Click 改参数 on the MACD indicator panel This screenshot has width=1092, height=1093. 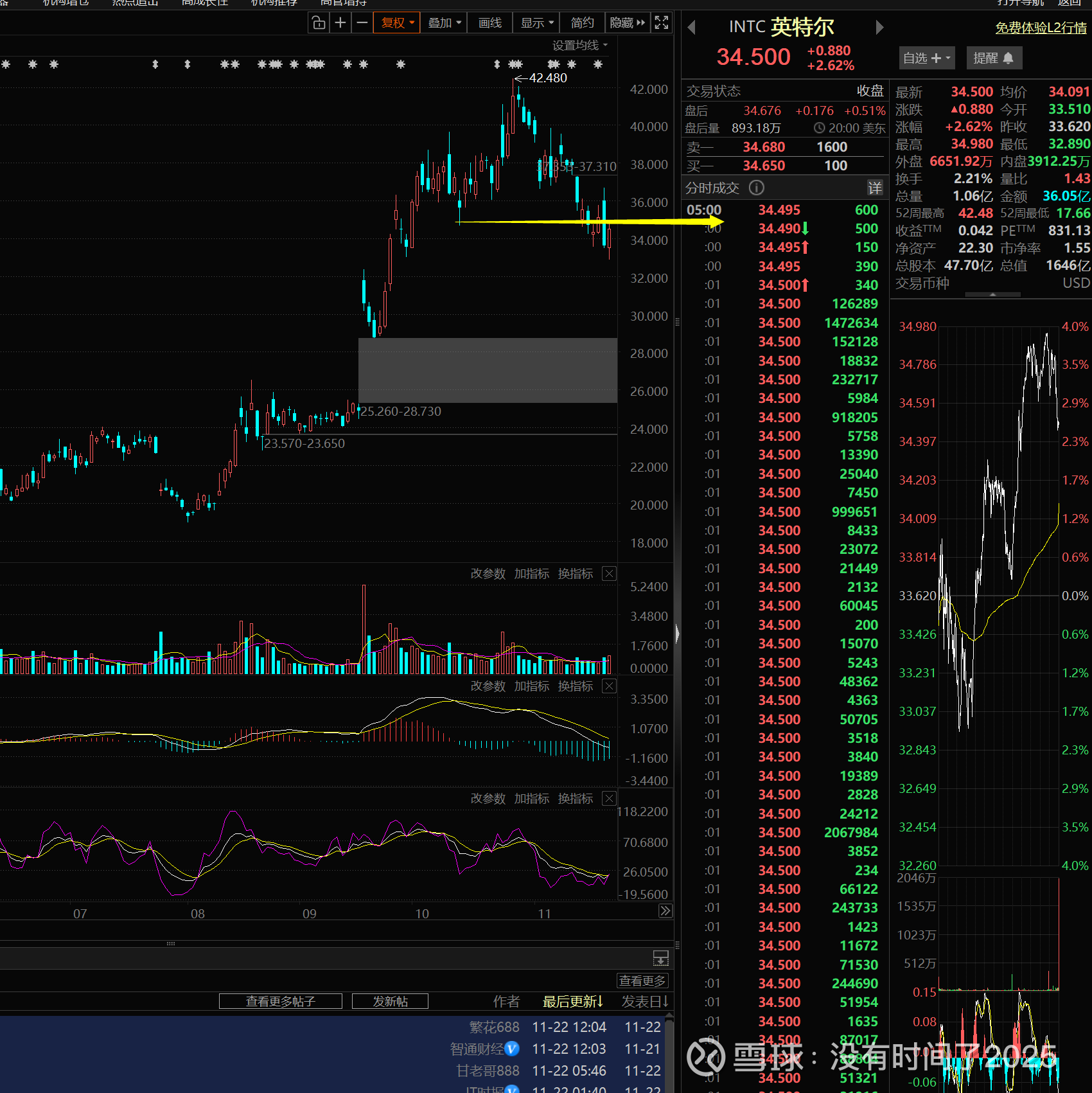point(488,686)
